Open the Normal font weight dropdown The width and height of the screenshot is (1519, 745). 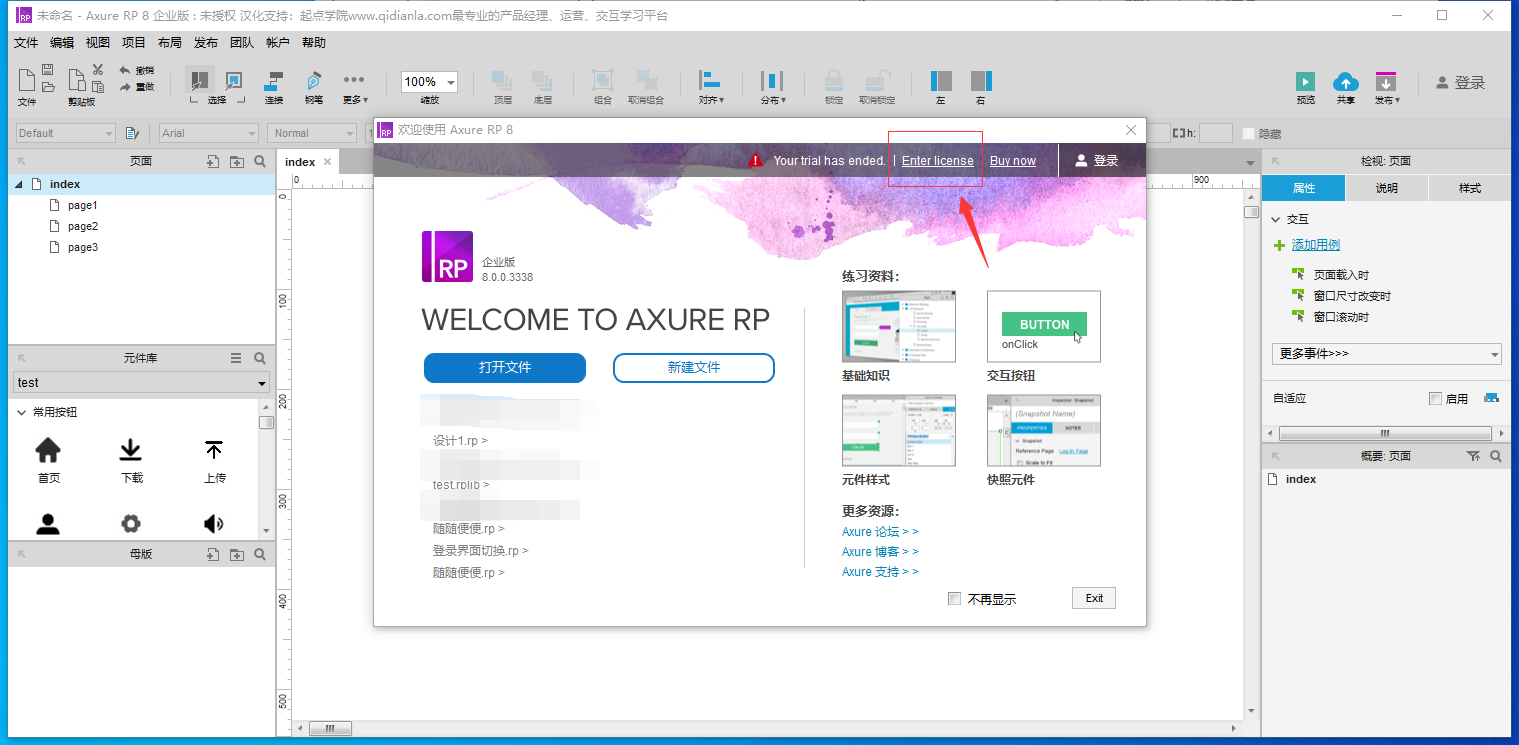312,133
